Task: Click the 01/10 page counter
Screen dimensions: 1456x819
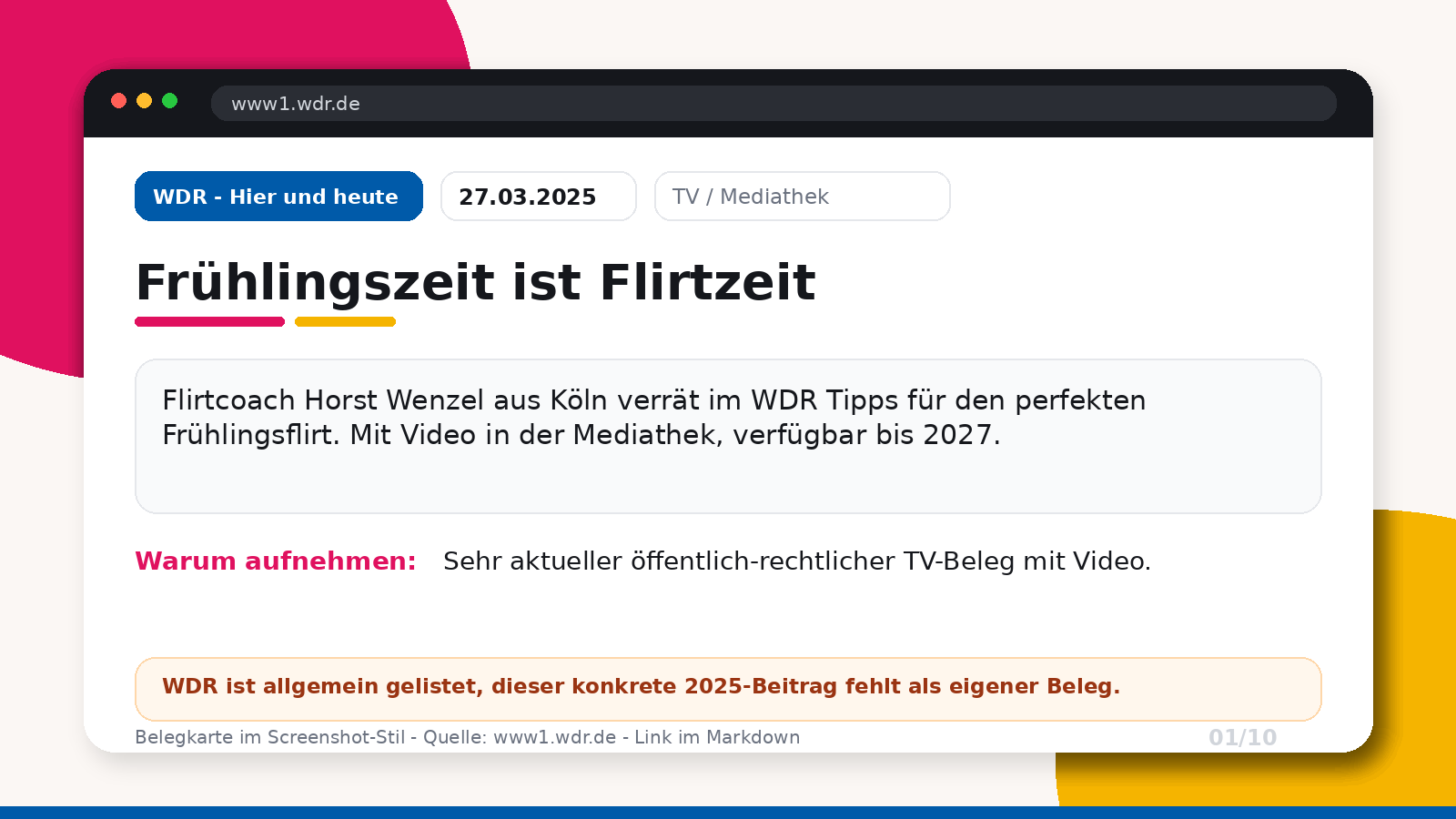Action: (1243, 738)
